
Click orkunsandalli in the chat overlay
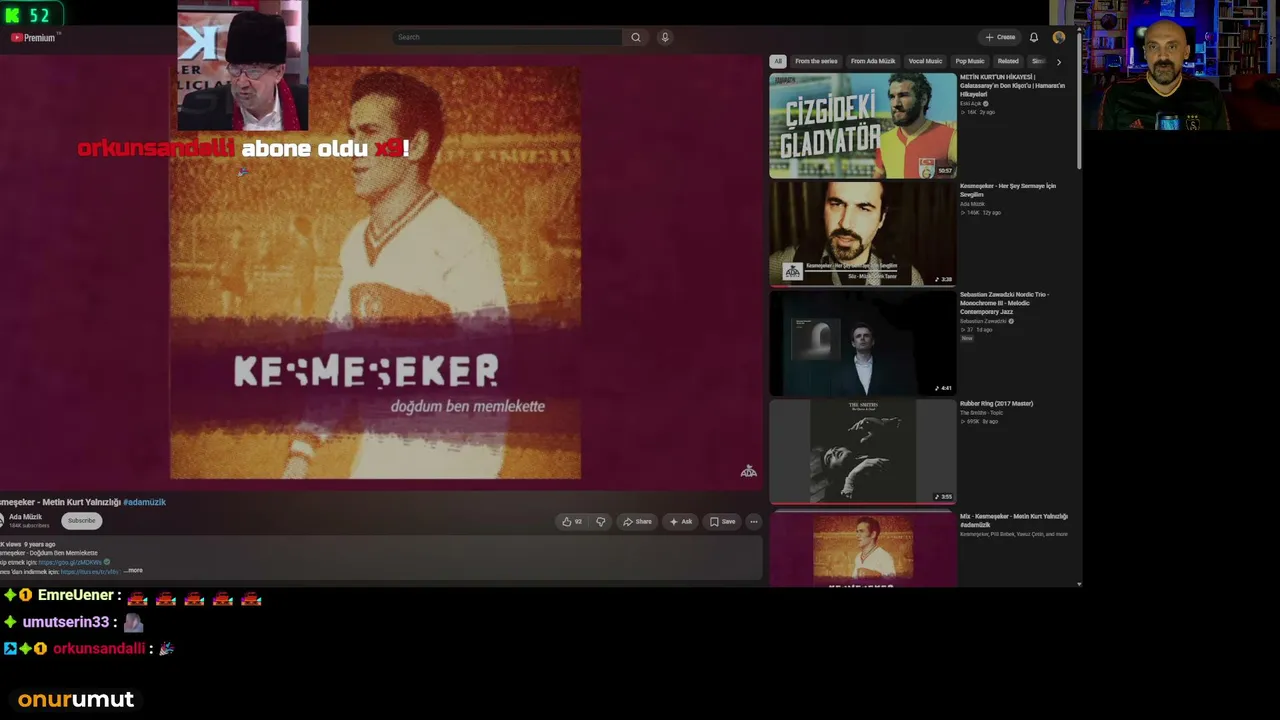pyautogui.click(x=99, y=649)
